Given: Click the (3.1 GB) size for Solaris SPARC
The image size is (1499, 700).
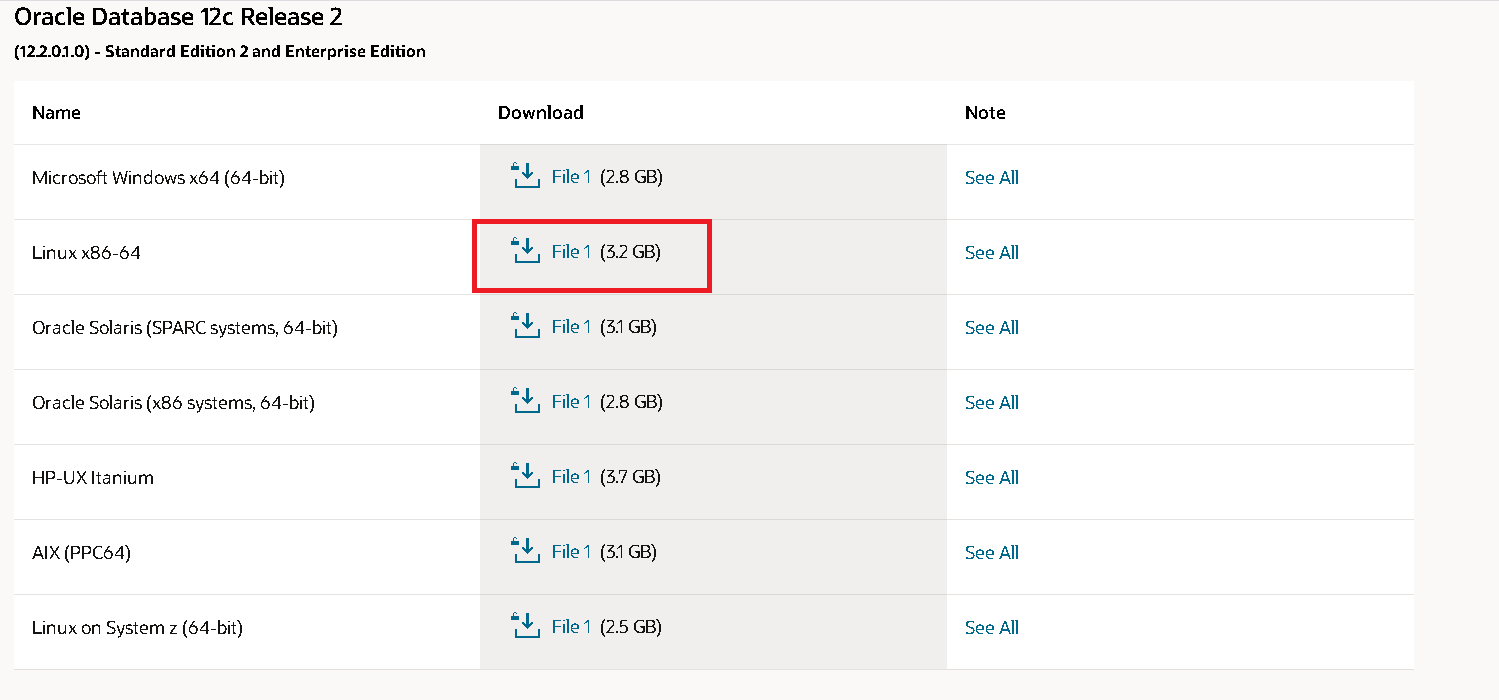Looking at the screenshot, I should (628, 327).
